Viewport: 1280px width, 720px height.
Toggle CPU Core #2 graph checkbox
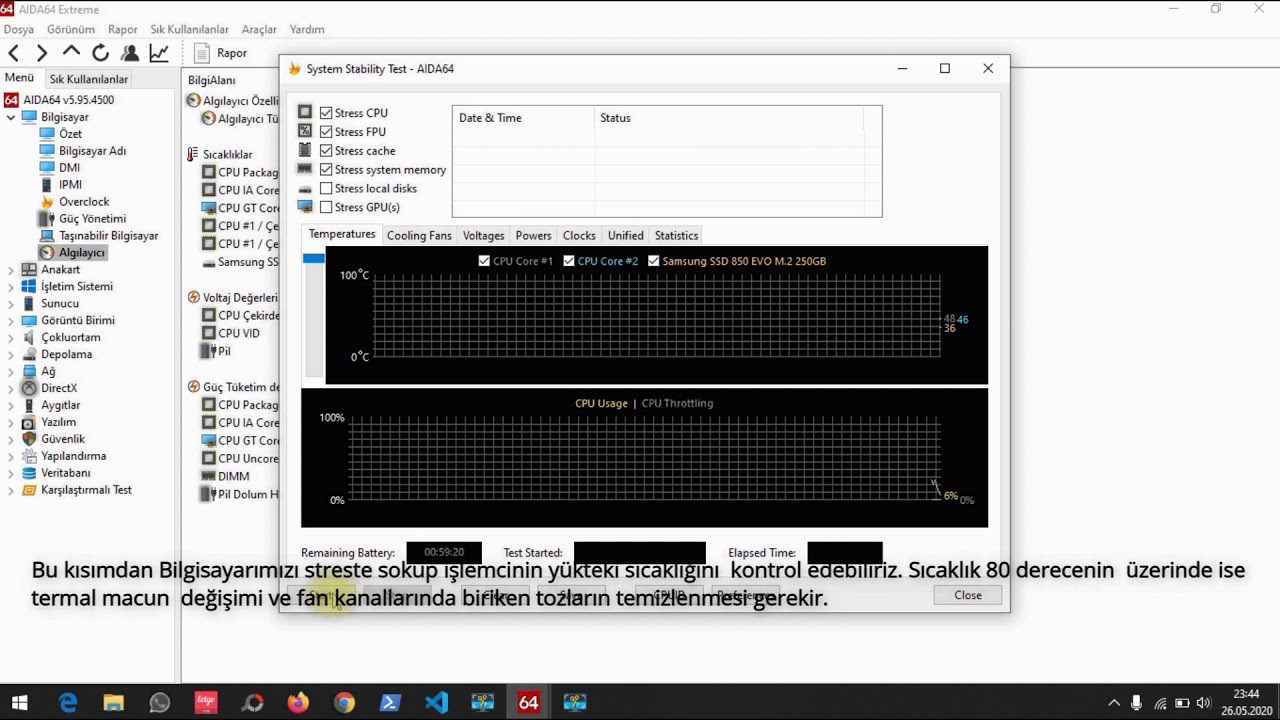pos(569,261)
